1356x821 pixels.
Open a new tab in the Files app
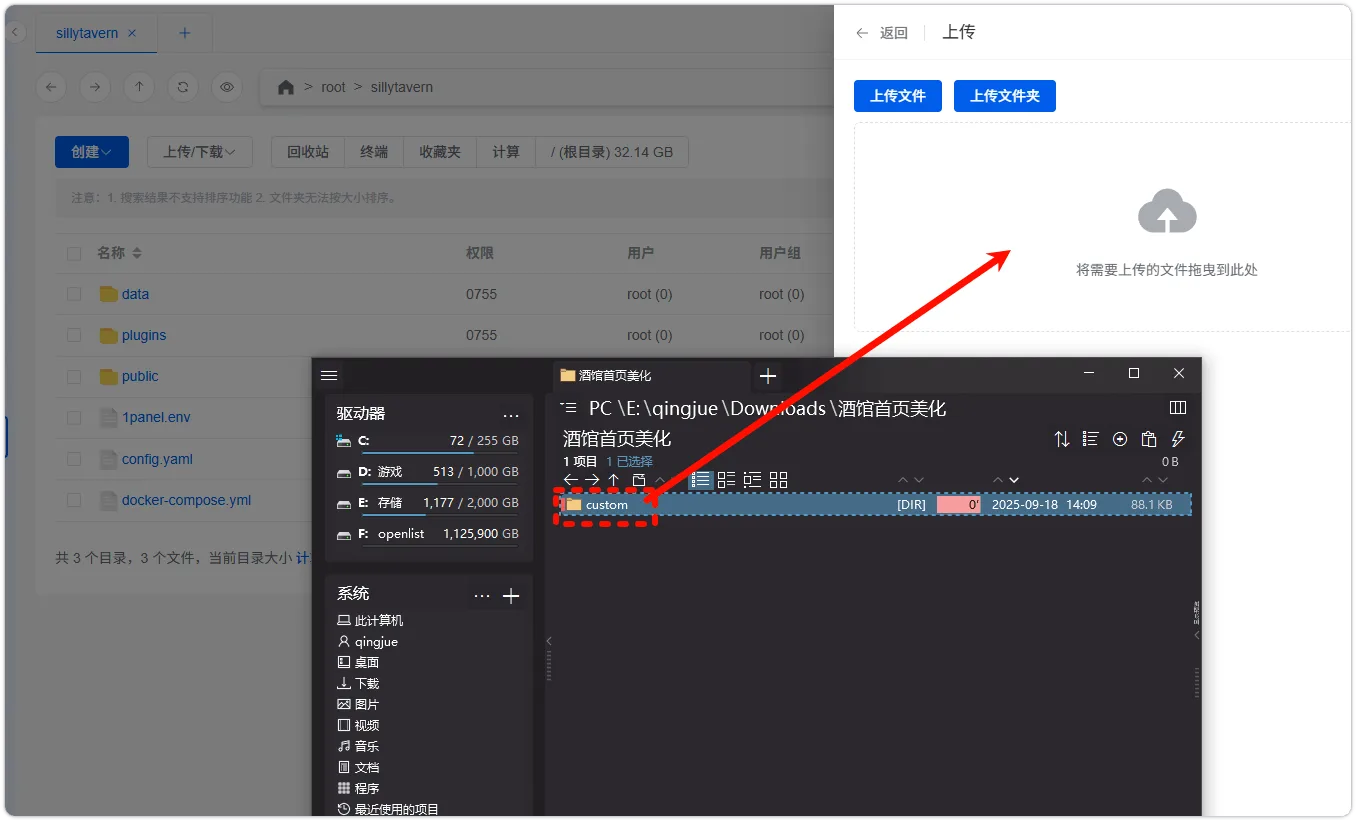[767, 377]
